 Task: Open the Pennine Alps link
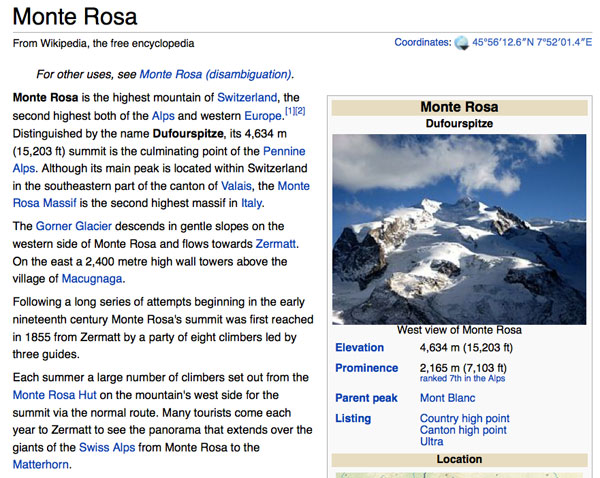click(284, 151)
